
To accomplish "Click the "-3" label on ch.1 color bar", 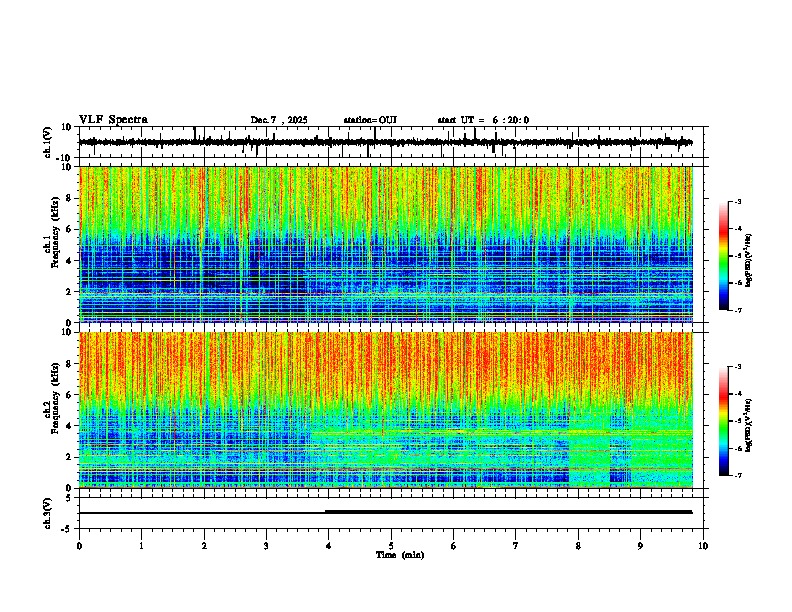I will 737,201.
